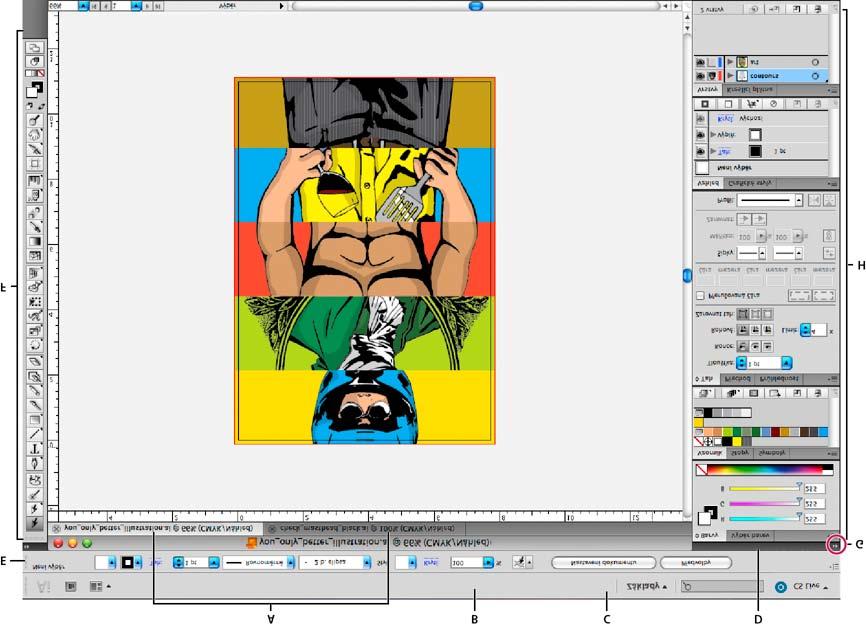Select the Blend tool
The height and width of the screenshot is (625, 866).
click(35, 212)
